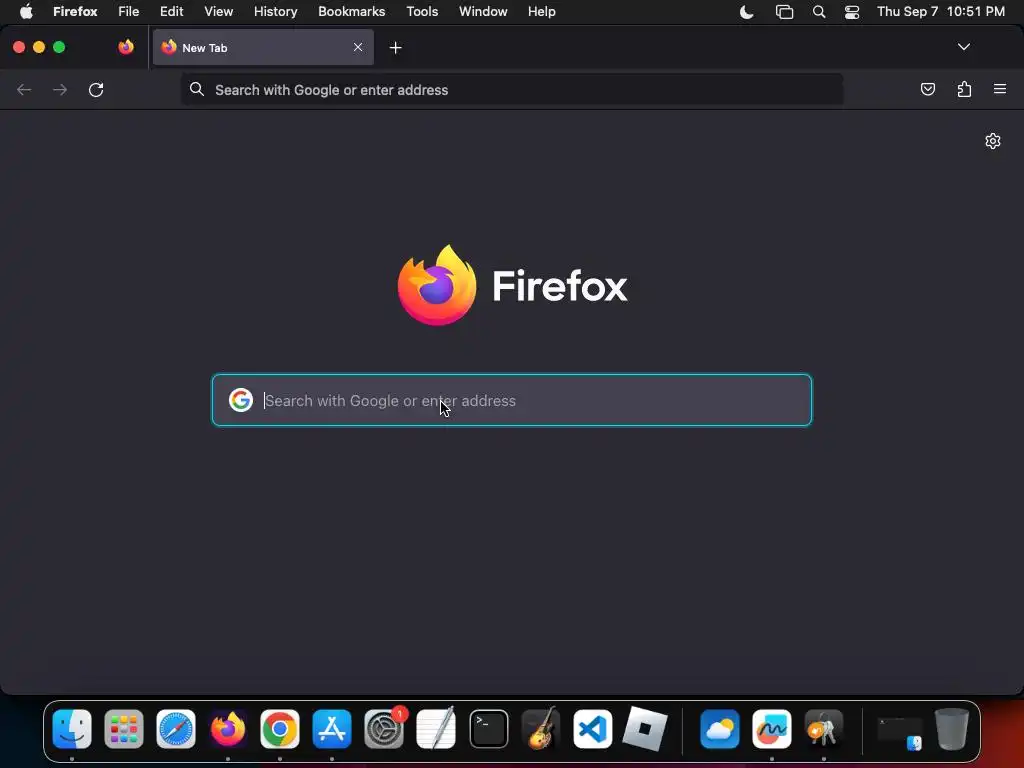The height and width of the screenshot is (768, 1024).
Task: Reload the current page
Action: point(96,89)
